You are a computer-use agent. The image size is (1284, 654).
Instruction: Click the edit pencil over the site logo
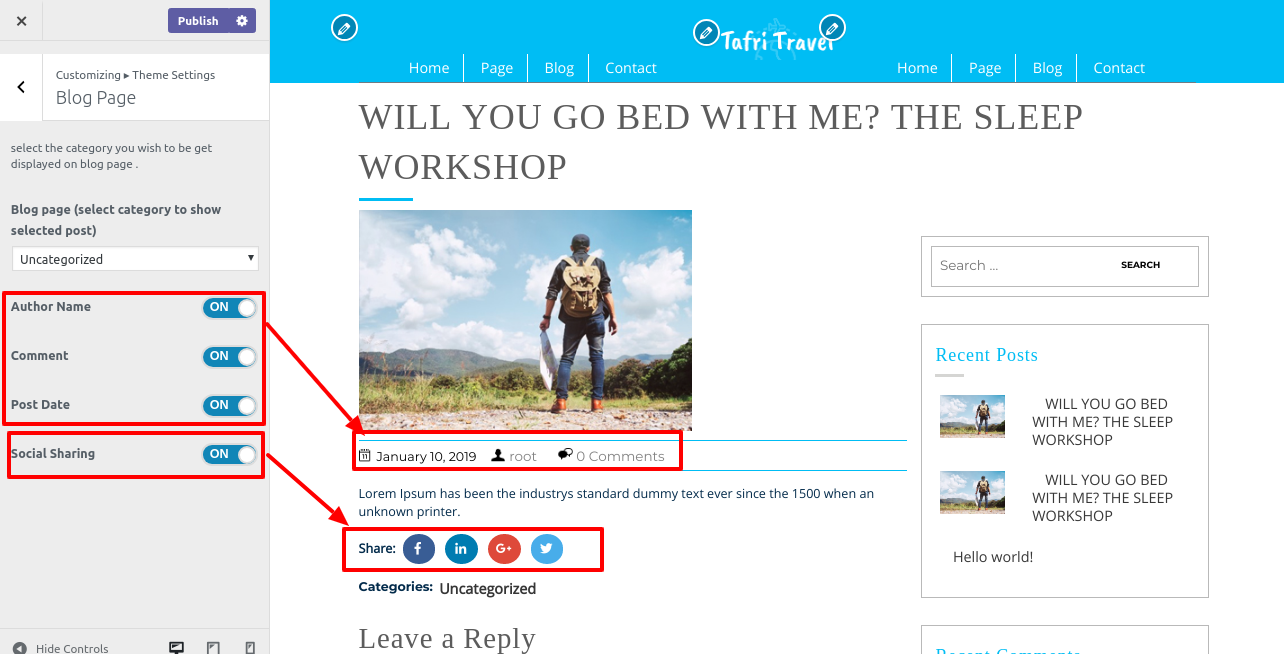coord(706,33)
